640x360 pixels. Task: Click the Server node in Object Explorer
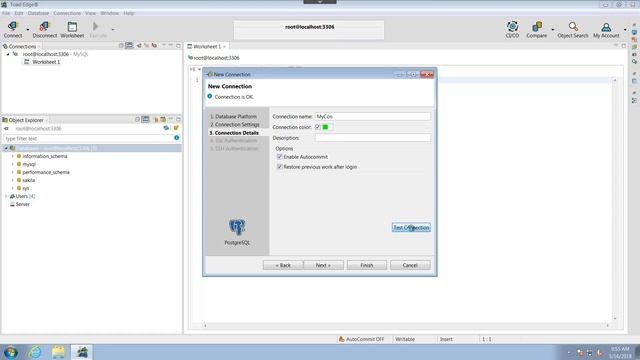(x=22, y=204)
